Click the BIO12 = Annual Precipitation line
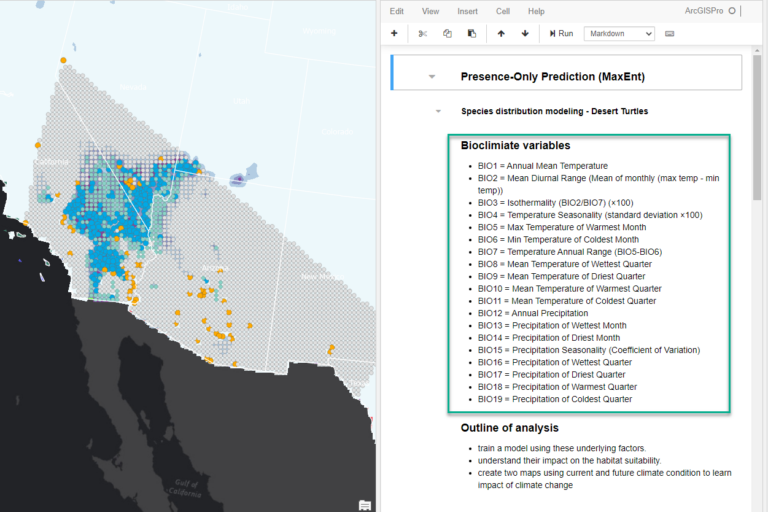Image resolution: width=768 pixels, height=512 pixels. (x=533, y=313)
